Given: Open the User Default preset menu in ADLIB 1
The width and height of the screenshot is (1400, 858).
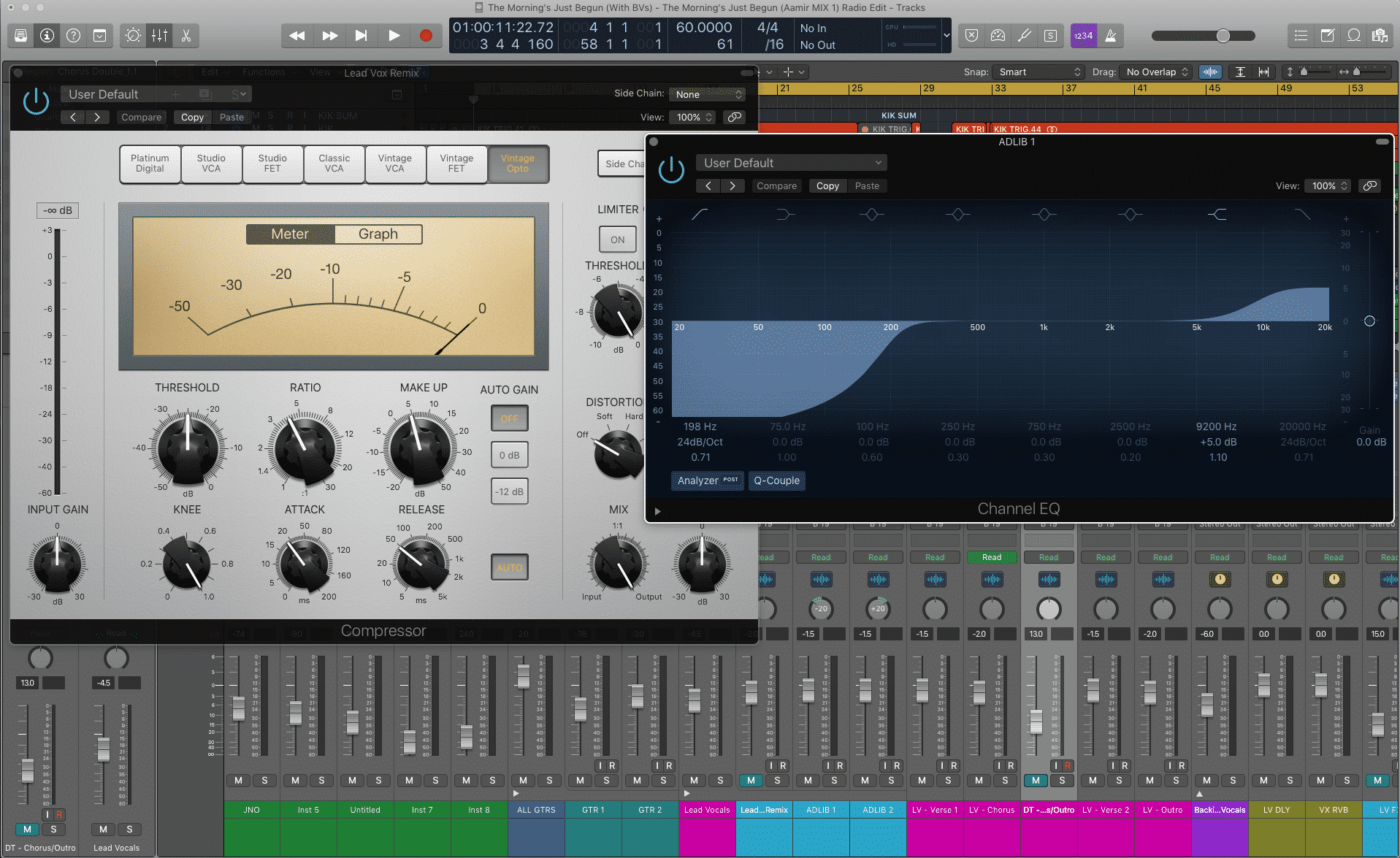Looking at the screenshot, I should 791,162.
